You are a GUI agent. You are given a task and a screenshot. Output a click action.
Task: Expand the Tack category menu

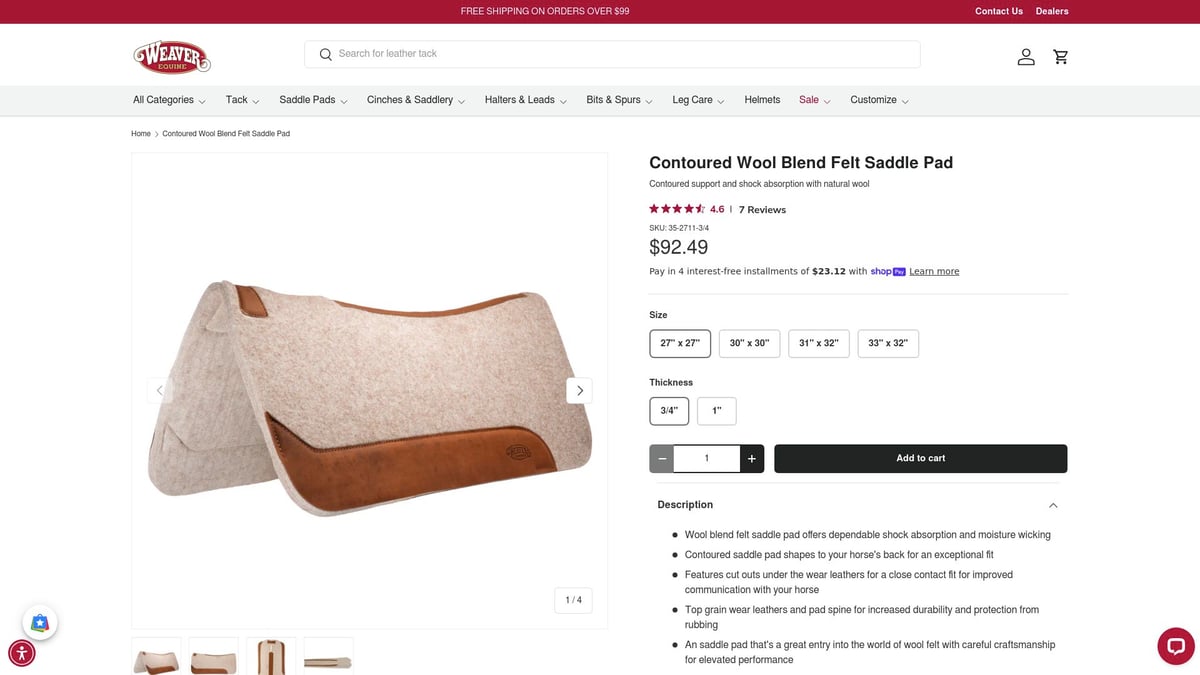[x=240, y=100]
